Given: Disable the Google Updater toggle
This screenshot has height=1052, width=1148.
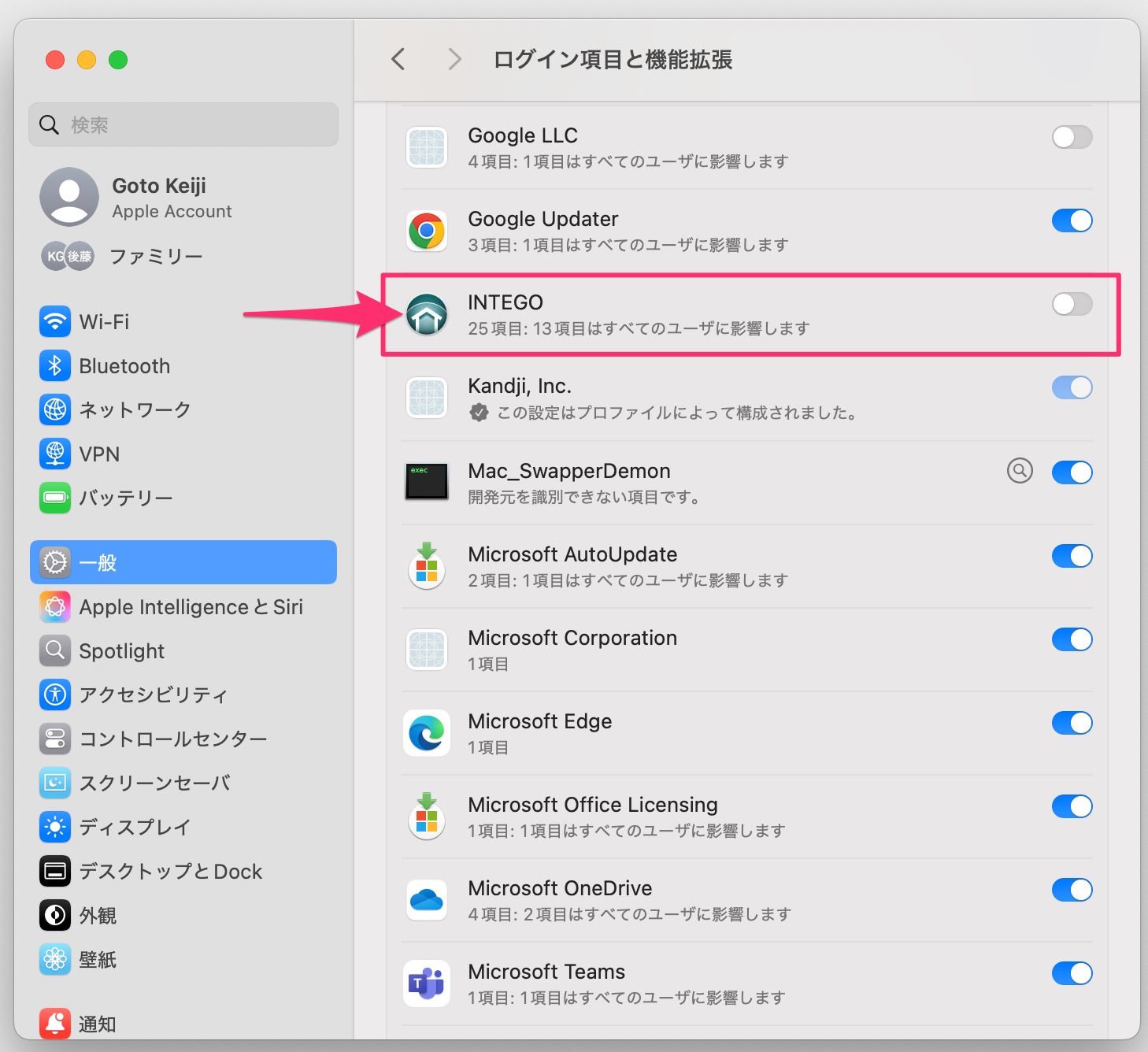Looking at the screenshot, I should click(1072, 220).
